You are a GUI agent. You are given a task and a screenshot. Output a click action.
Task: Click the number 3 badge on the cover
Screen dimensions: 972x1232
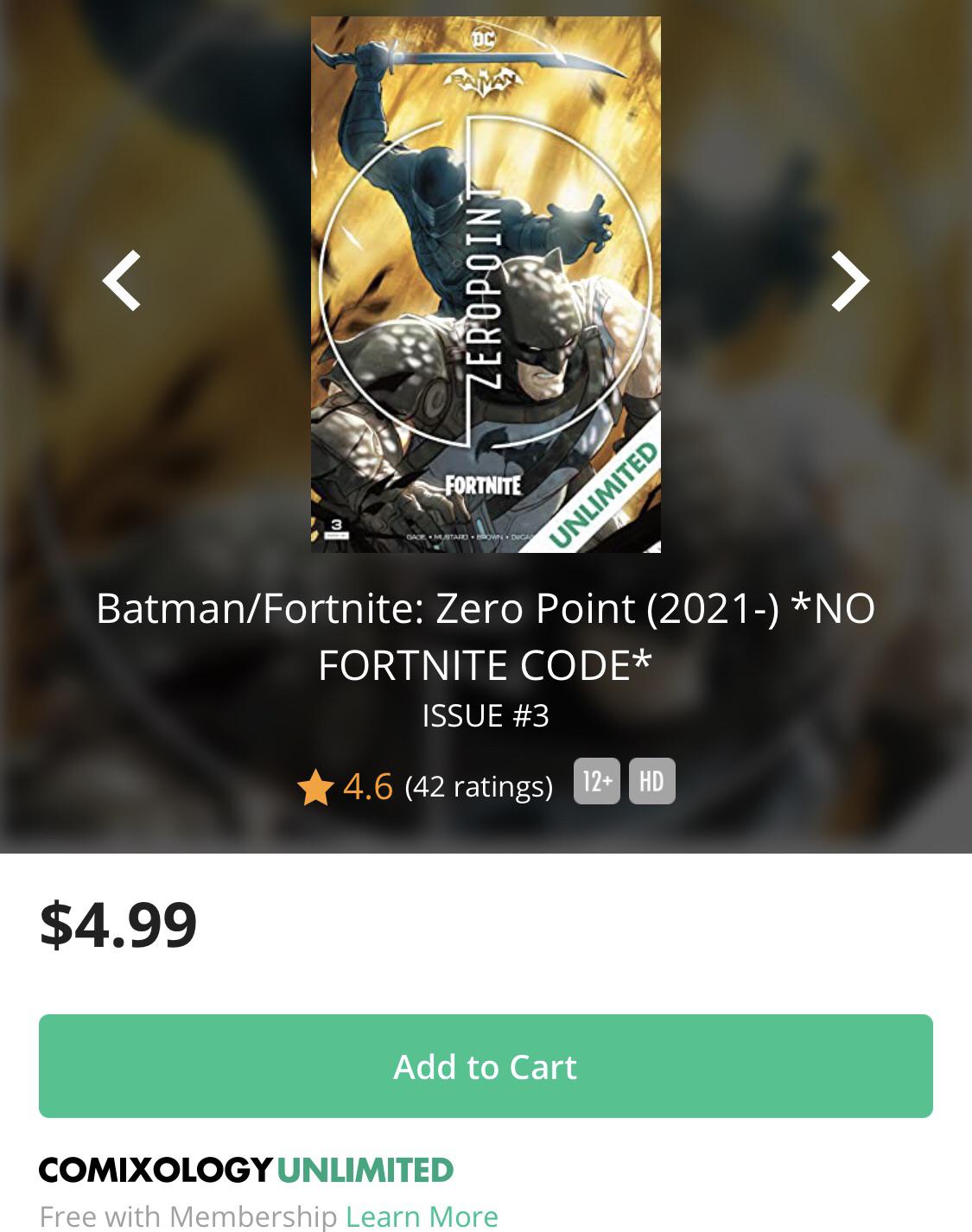click(x=334, y=526)
